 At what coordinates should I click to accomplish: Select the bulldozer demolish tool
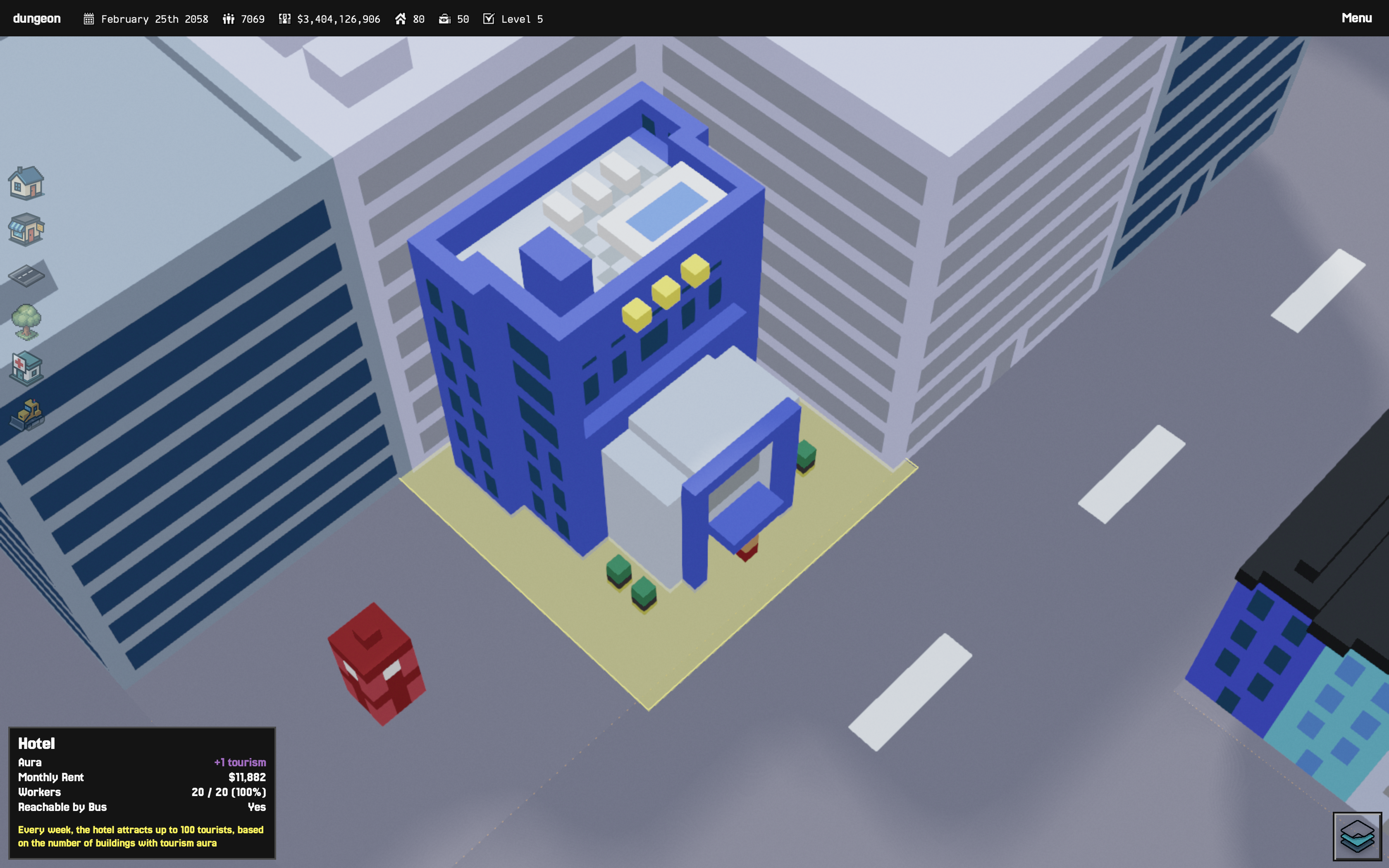[26, 415]
